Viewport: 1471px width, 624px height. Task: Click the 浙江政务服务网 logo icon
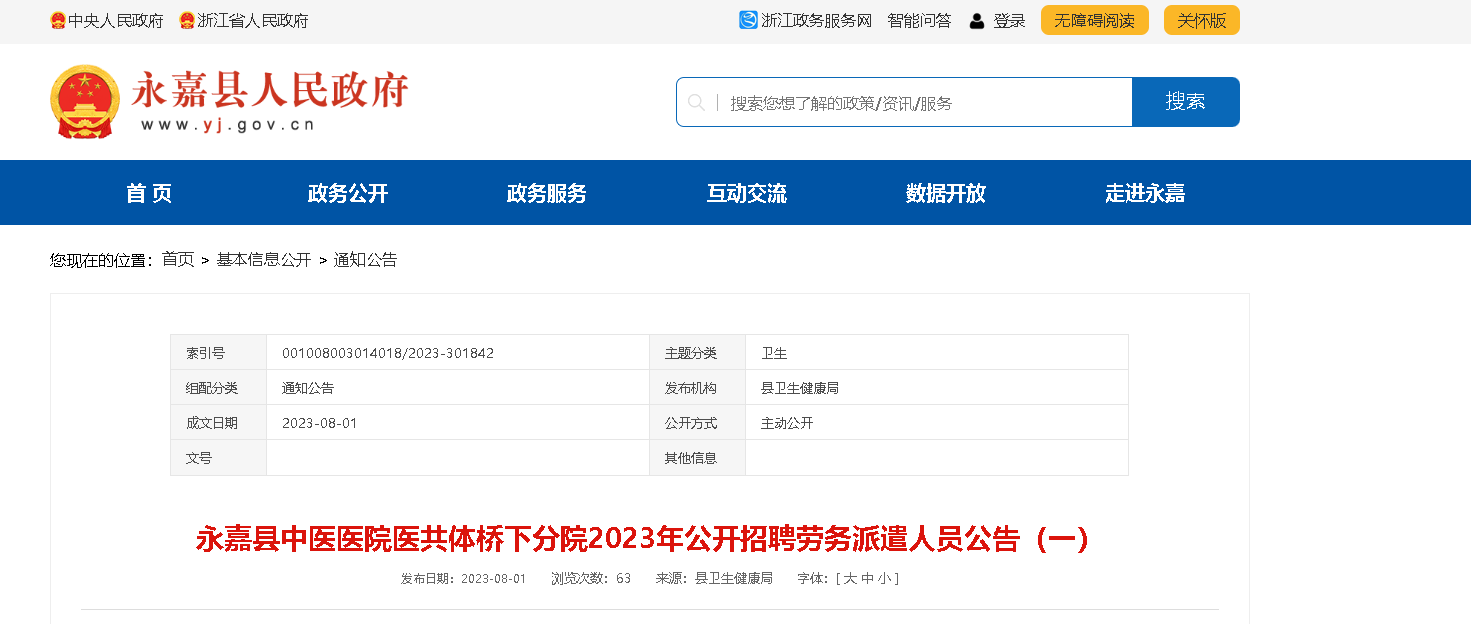[x=748, y=20]
